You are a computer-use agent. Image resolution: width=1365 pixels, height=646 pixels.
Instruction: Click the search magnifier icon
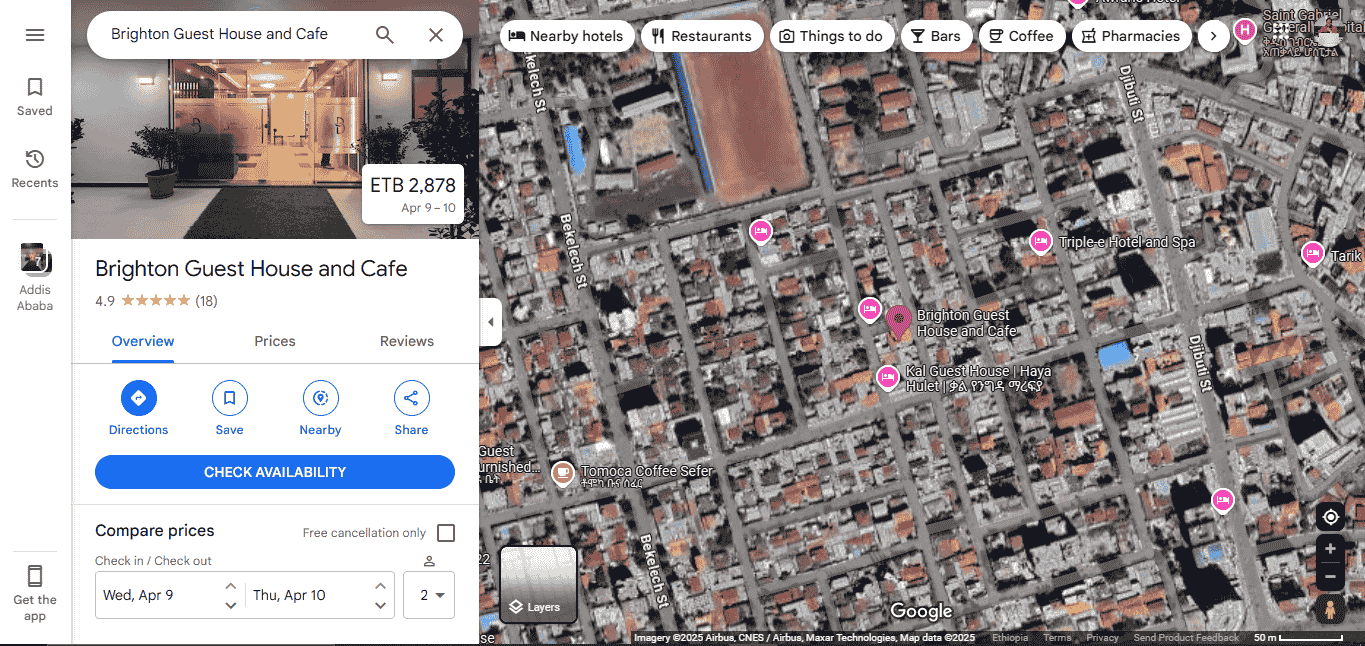point(385,35)
